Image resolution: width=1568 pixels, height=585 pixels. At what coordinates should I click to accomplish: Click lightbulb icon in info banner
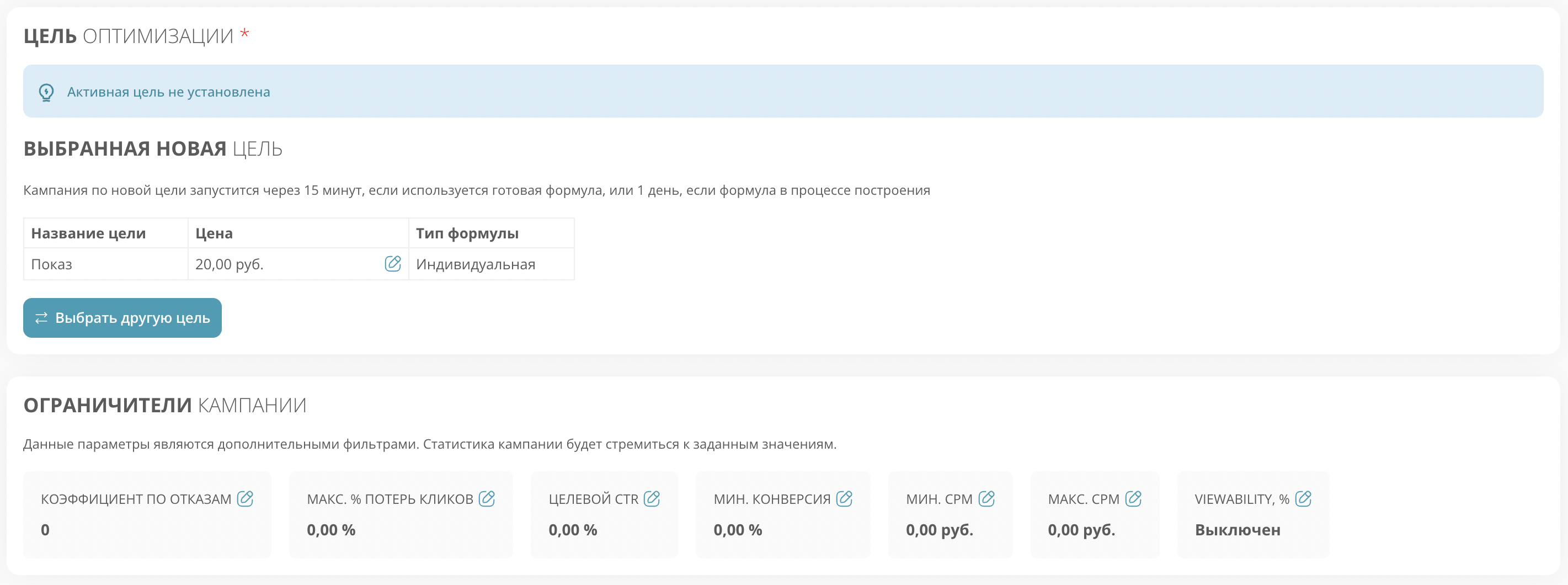pos(46,92)
